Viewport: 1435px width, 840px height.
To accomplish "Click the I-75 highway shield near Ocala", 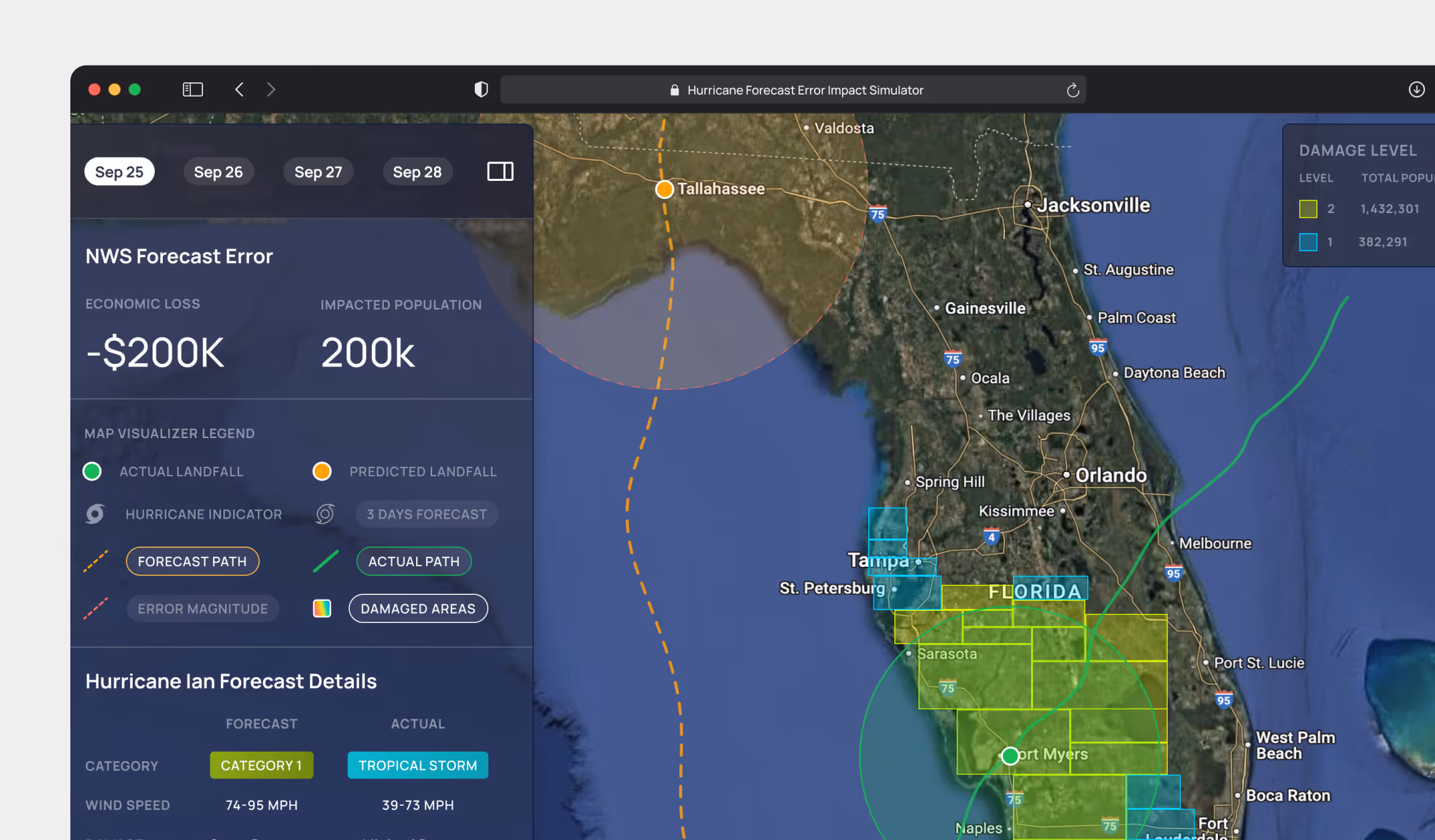I will 953,358.
